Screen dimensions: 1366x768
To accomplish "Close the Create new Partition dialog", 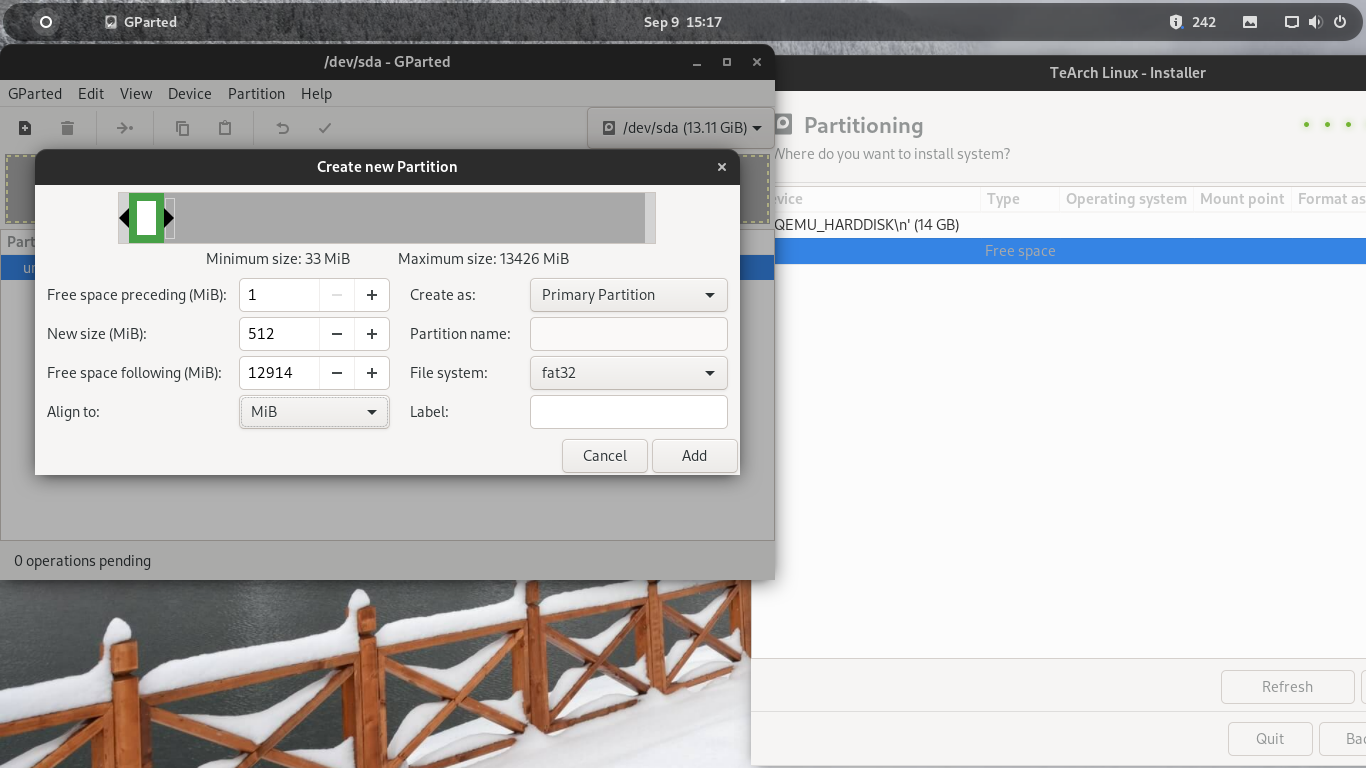I will tap(722, 167).
